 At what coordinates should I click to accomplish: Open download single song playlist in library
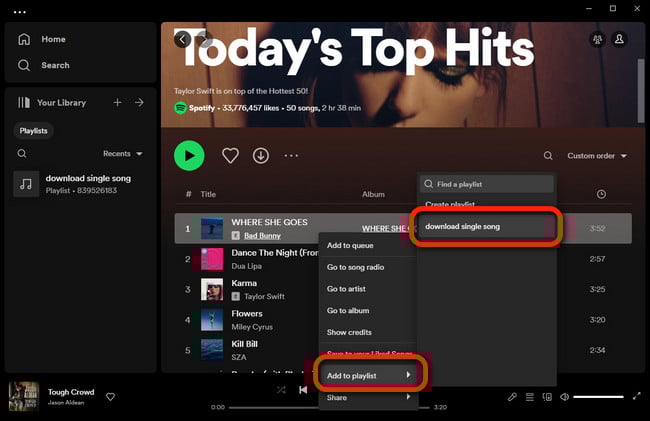point(80,184)
